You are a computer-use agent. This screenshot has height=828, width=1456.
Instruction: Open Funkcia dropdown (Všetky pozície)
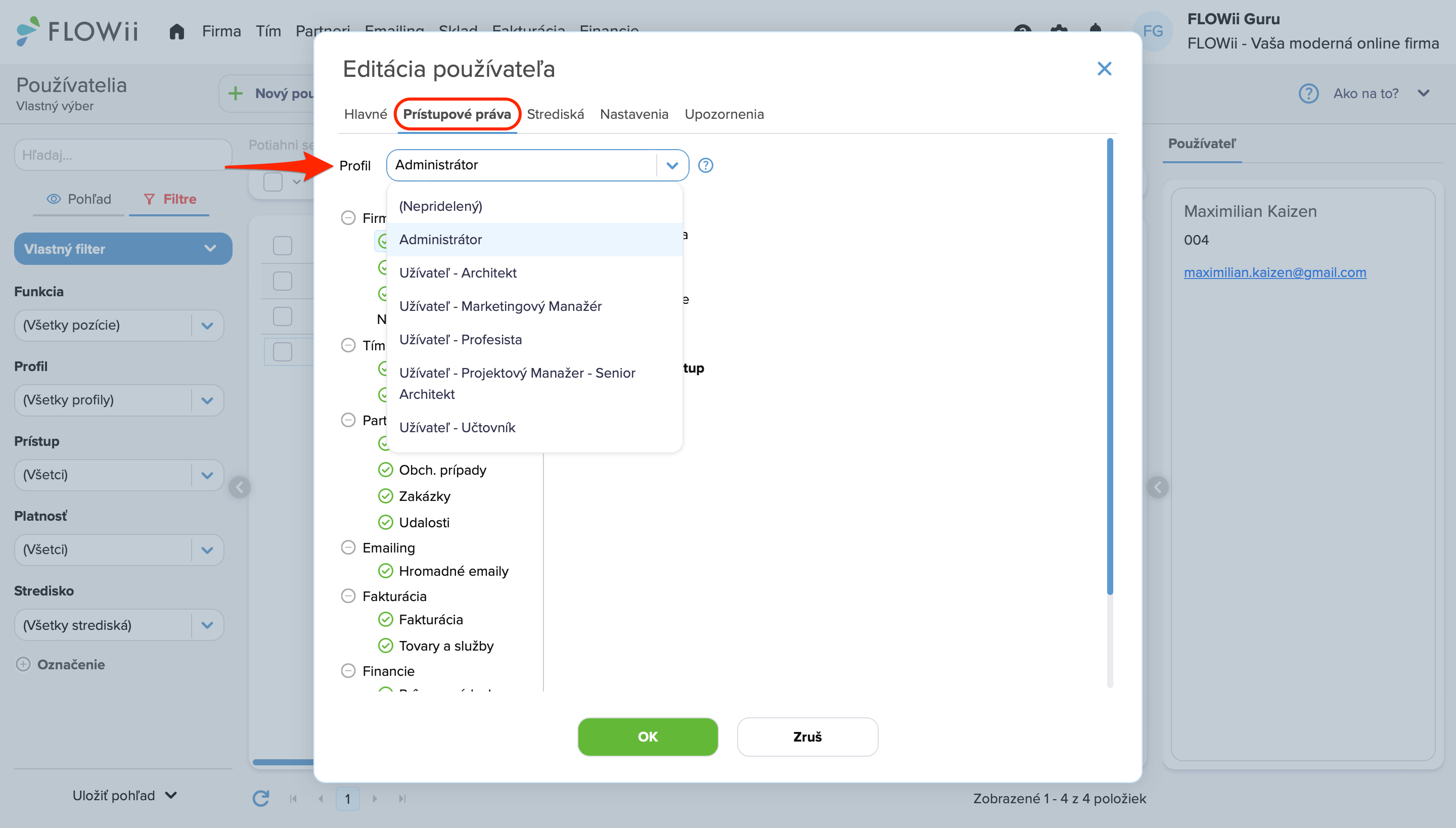(119, 326)
